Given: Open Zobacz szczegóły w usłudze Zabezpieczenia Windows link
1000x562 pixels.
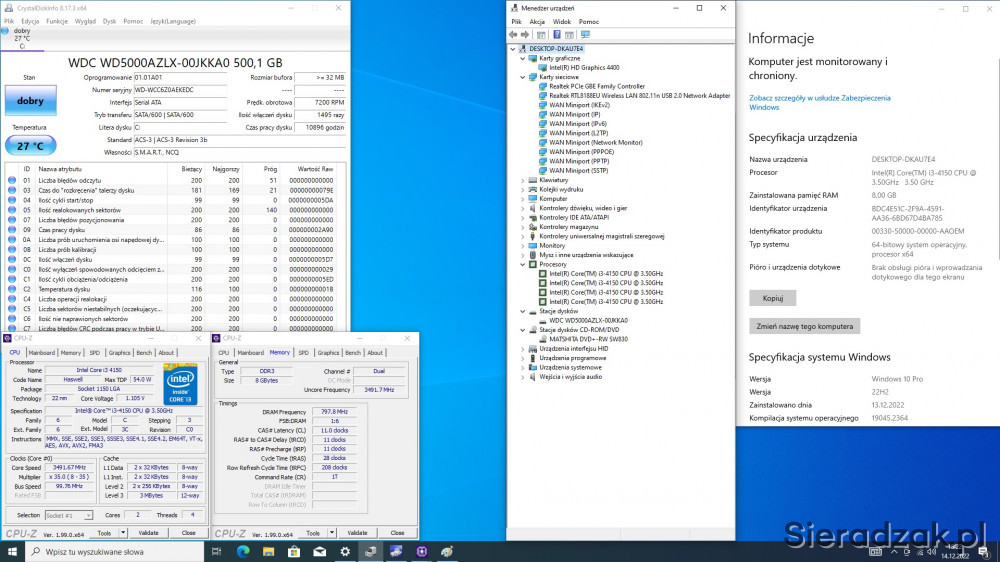Looking at the screenshot, I should (x=820, y=103).
